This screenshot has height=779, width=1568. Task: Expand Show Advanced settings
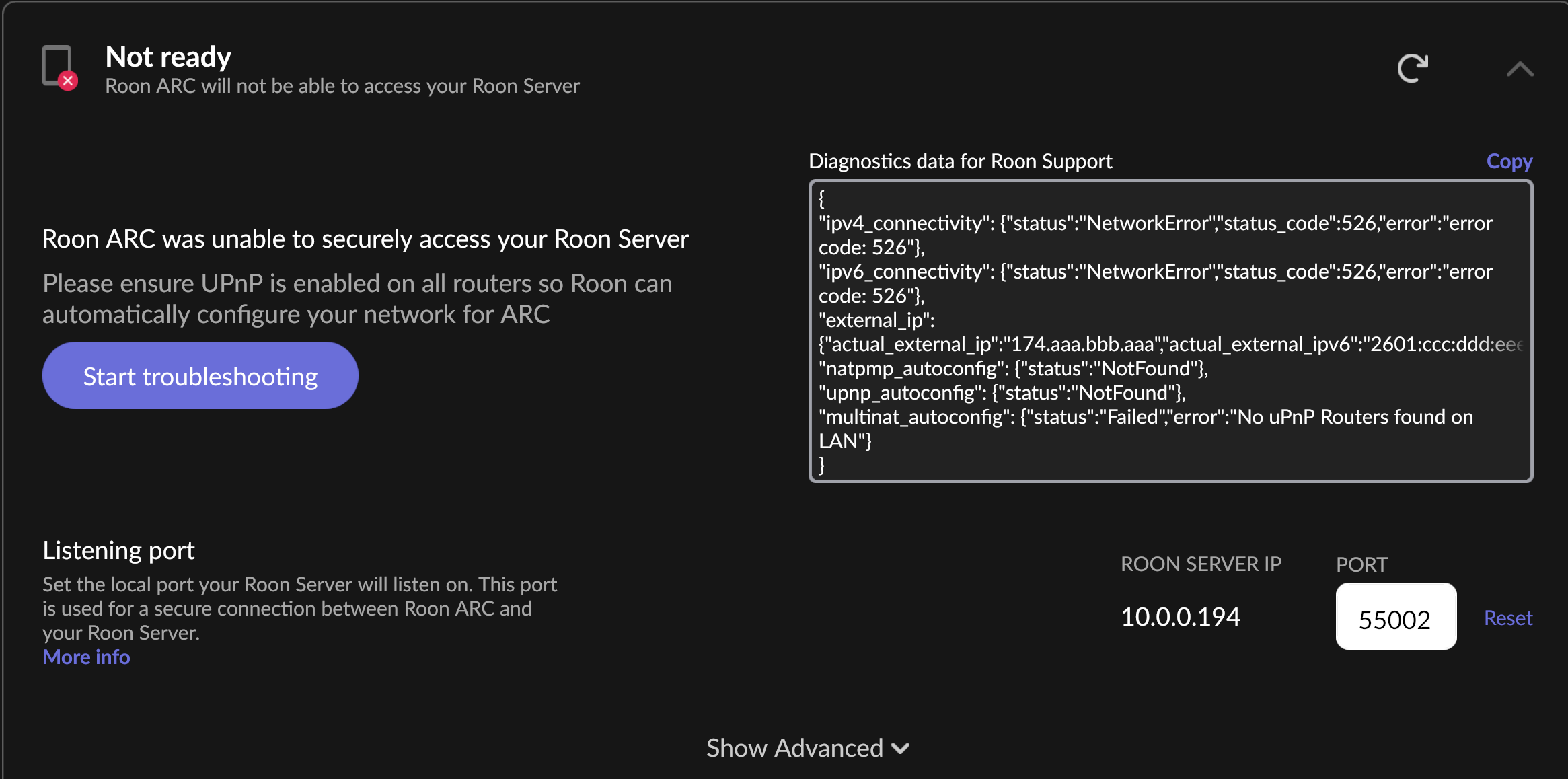click(x=794, y=748)
